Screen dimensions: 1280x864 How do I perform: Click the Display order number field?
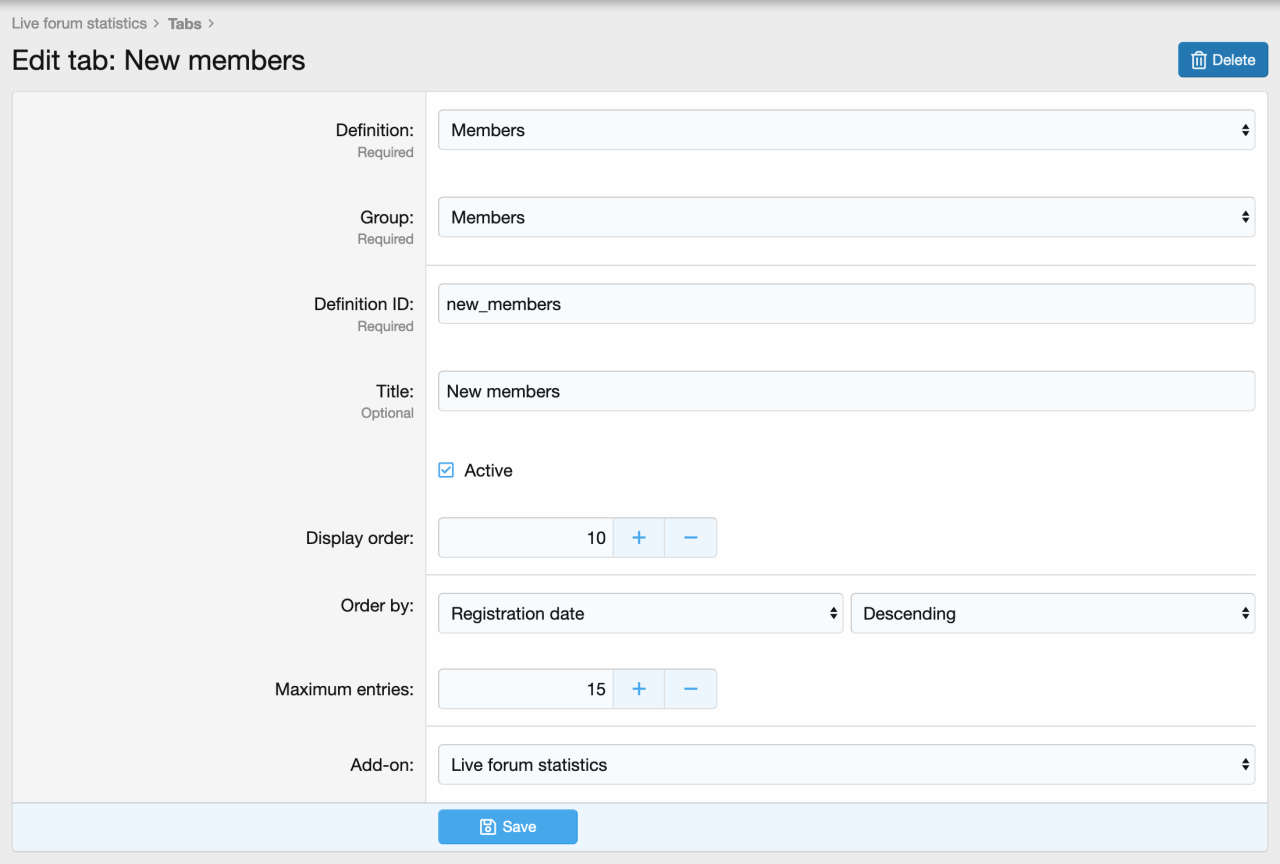(526, 538)
